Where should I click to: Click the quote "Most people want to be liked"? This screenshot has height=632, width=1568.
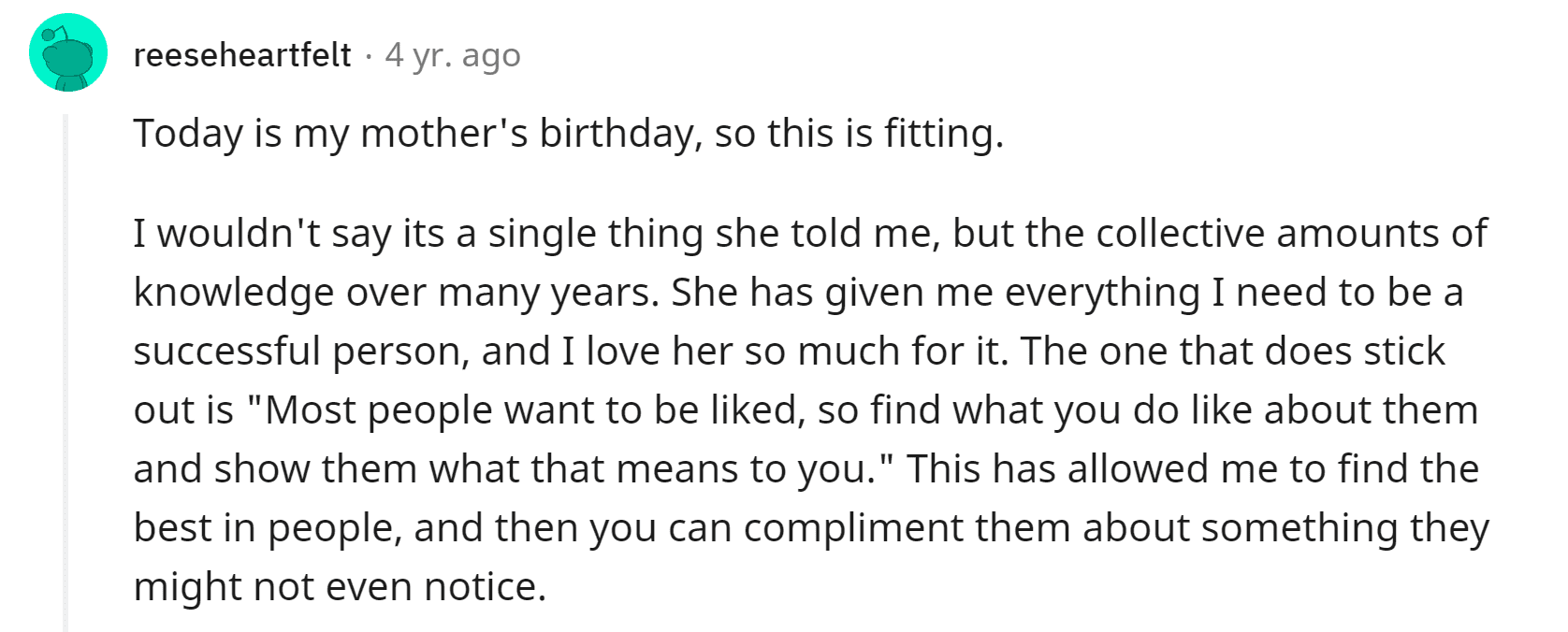click(x=534, y=410)
